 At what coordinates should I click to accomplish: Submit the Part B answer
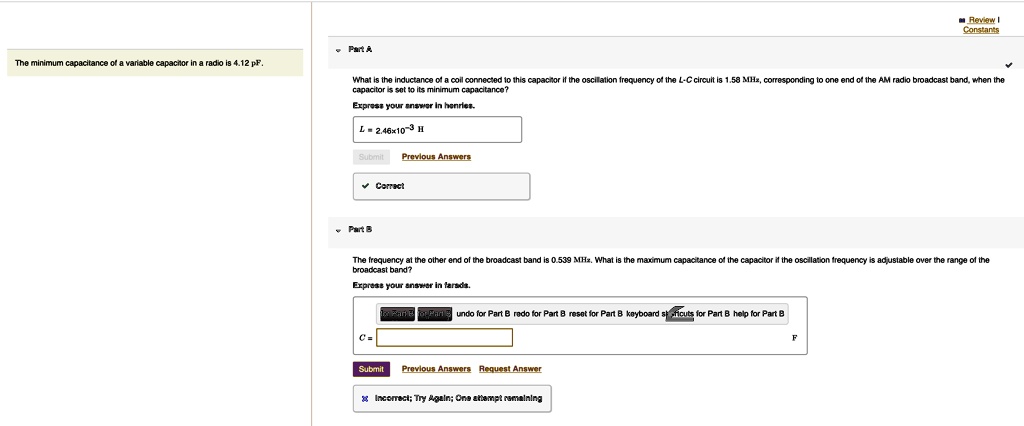tap(372, 369)
